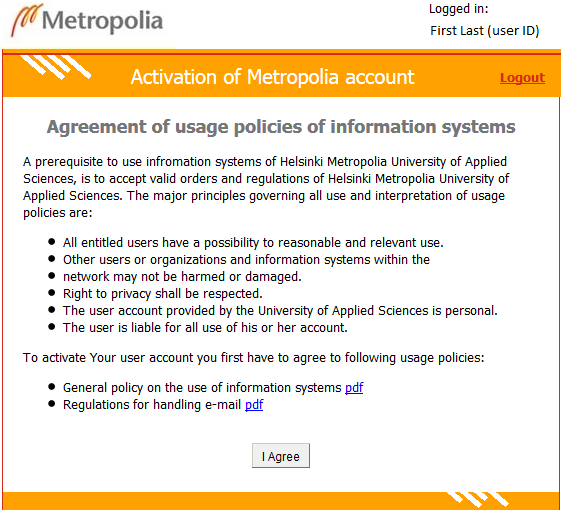Open the Regulations for handling e-mail pdf
This screenshot has height=513, width=562.
pos(254,405)
